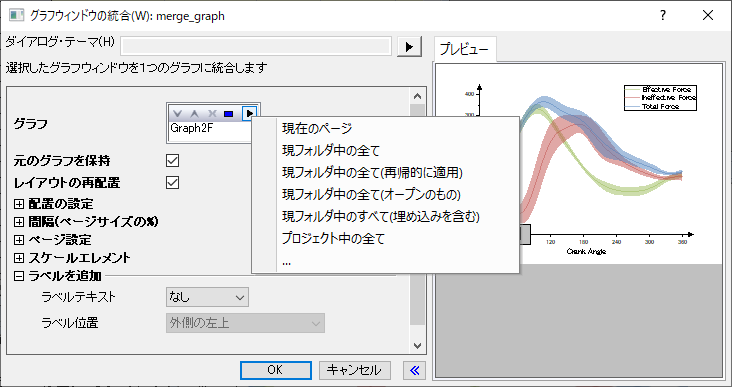732x387 pixels.
Task: Click the blue rectangle select-all icon in Graph list
Action: click(x=229, y=113)
